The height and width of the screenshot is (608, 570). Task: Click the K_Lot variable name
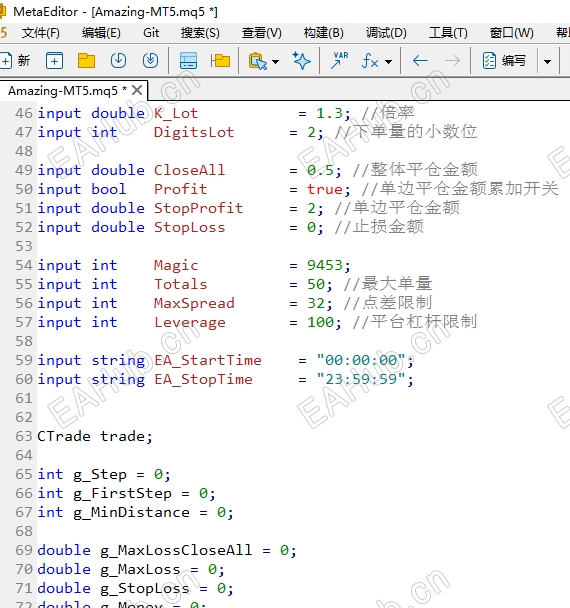(x=176, y=113)
